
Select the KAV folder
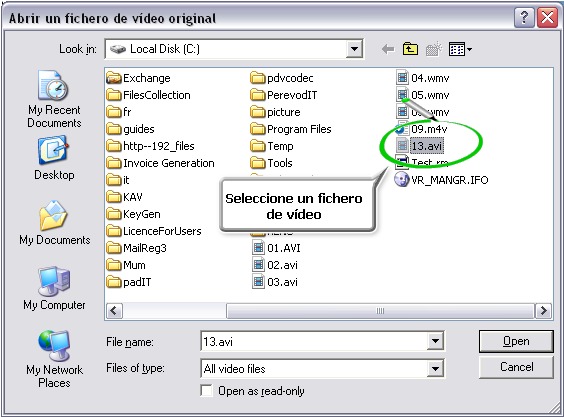[124, 197]
